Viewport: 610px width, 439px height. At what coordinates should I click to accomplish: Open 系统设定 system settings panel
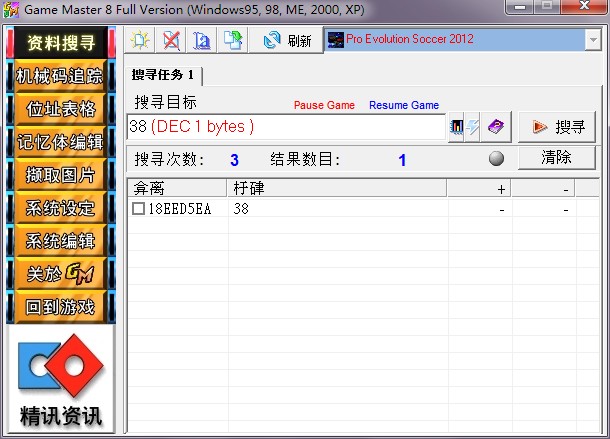(60, 208)
